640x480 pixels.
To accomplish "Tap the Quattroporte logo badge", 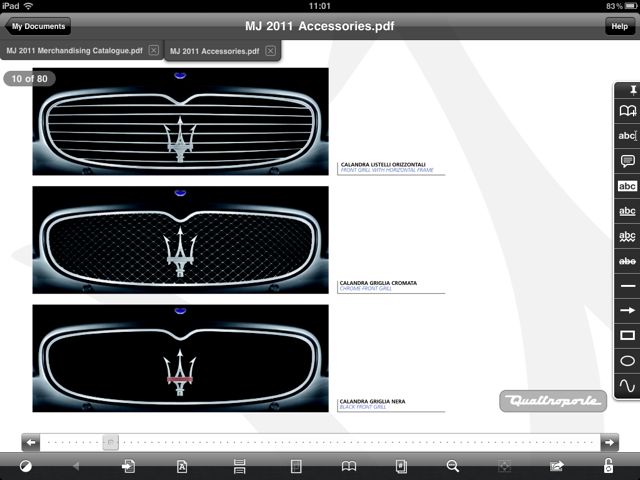I will point(553,401).
